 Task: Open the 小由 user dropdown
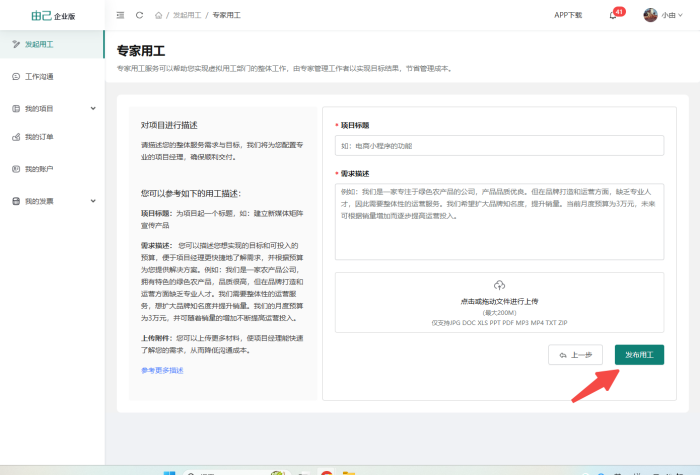[672, 15]
